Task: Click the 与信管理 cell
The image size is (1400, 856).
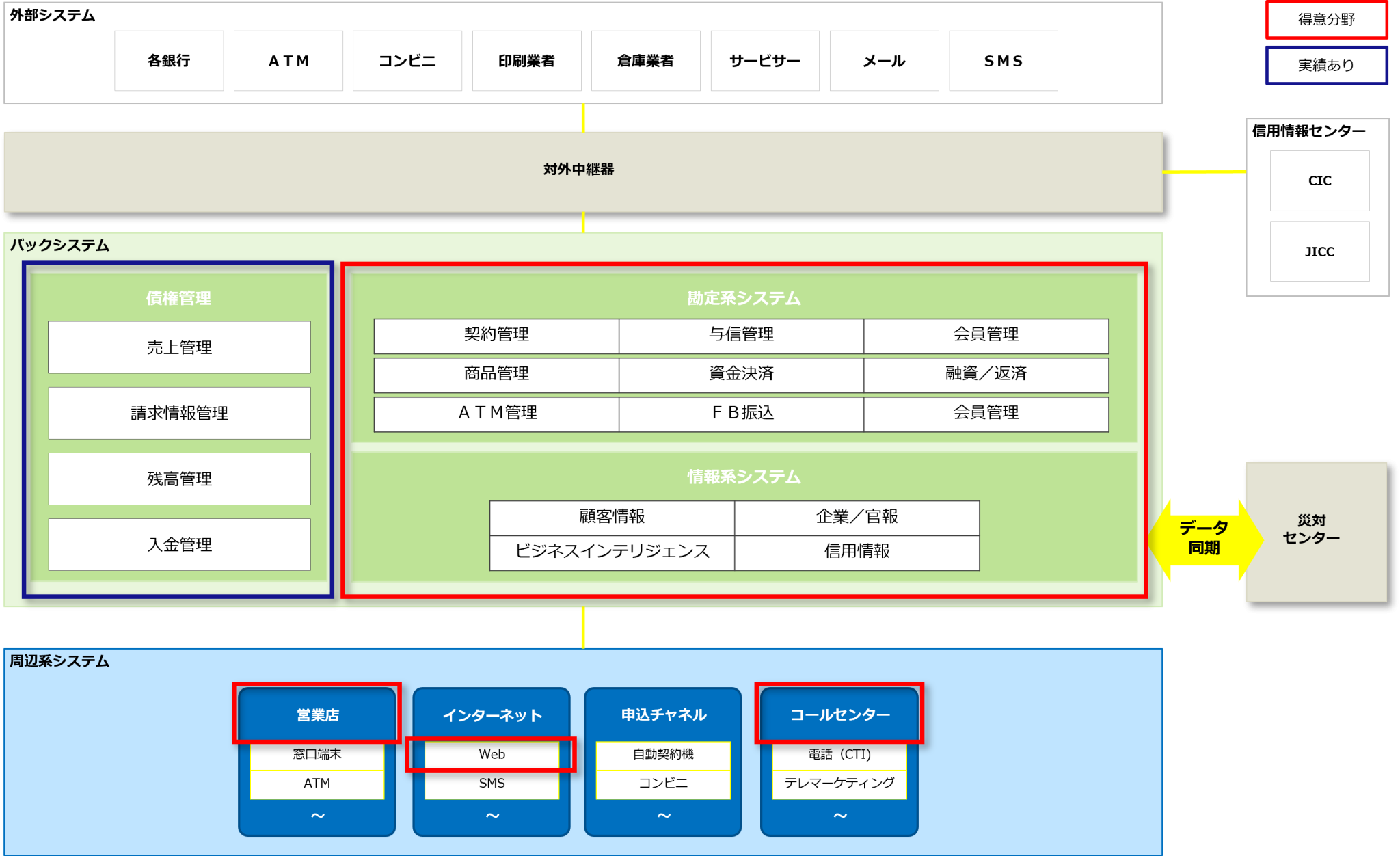Action: 741,335
